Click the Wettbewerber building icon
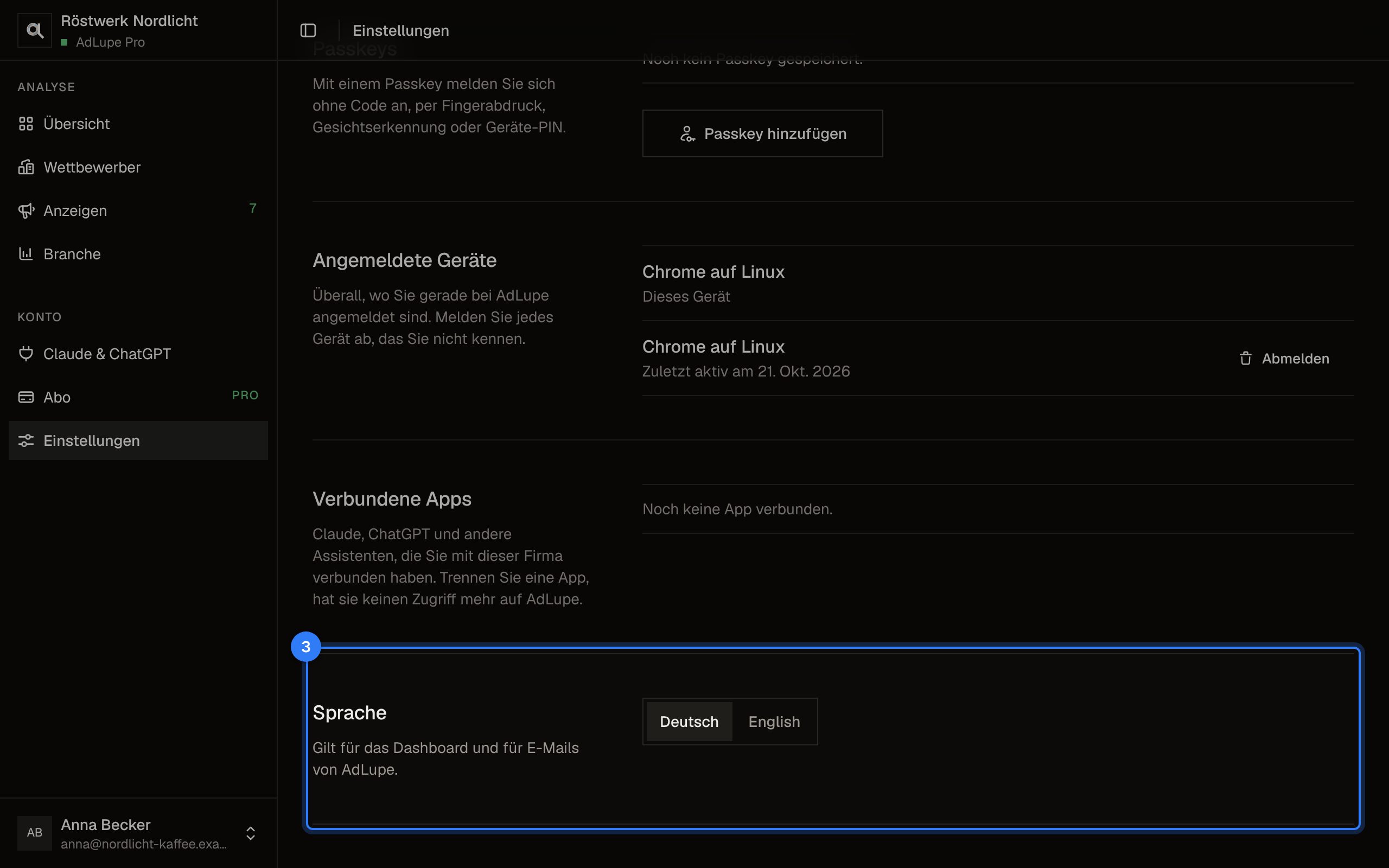This screenshot has height=868, width=1389. pos(26,167)
